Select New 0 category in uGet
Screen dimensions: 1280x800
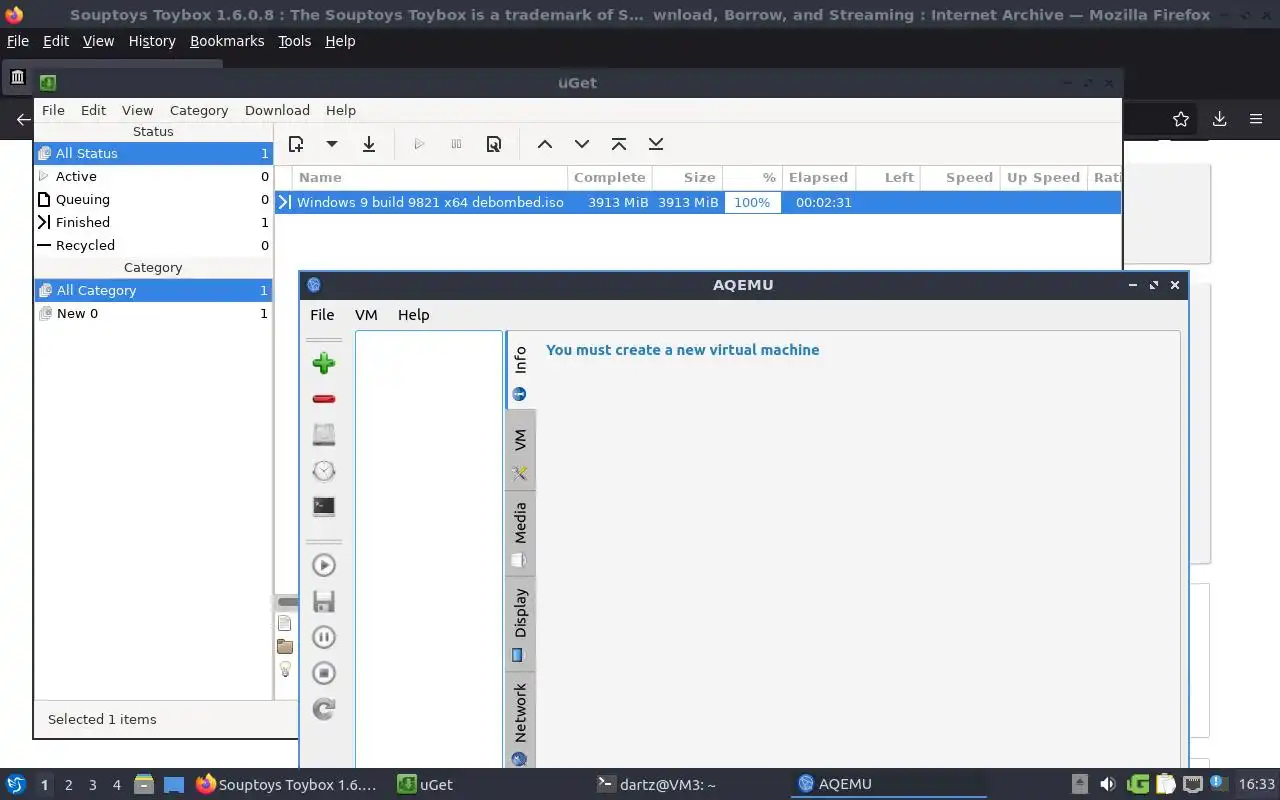pos(153,313)
